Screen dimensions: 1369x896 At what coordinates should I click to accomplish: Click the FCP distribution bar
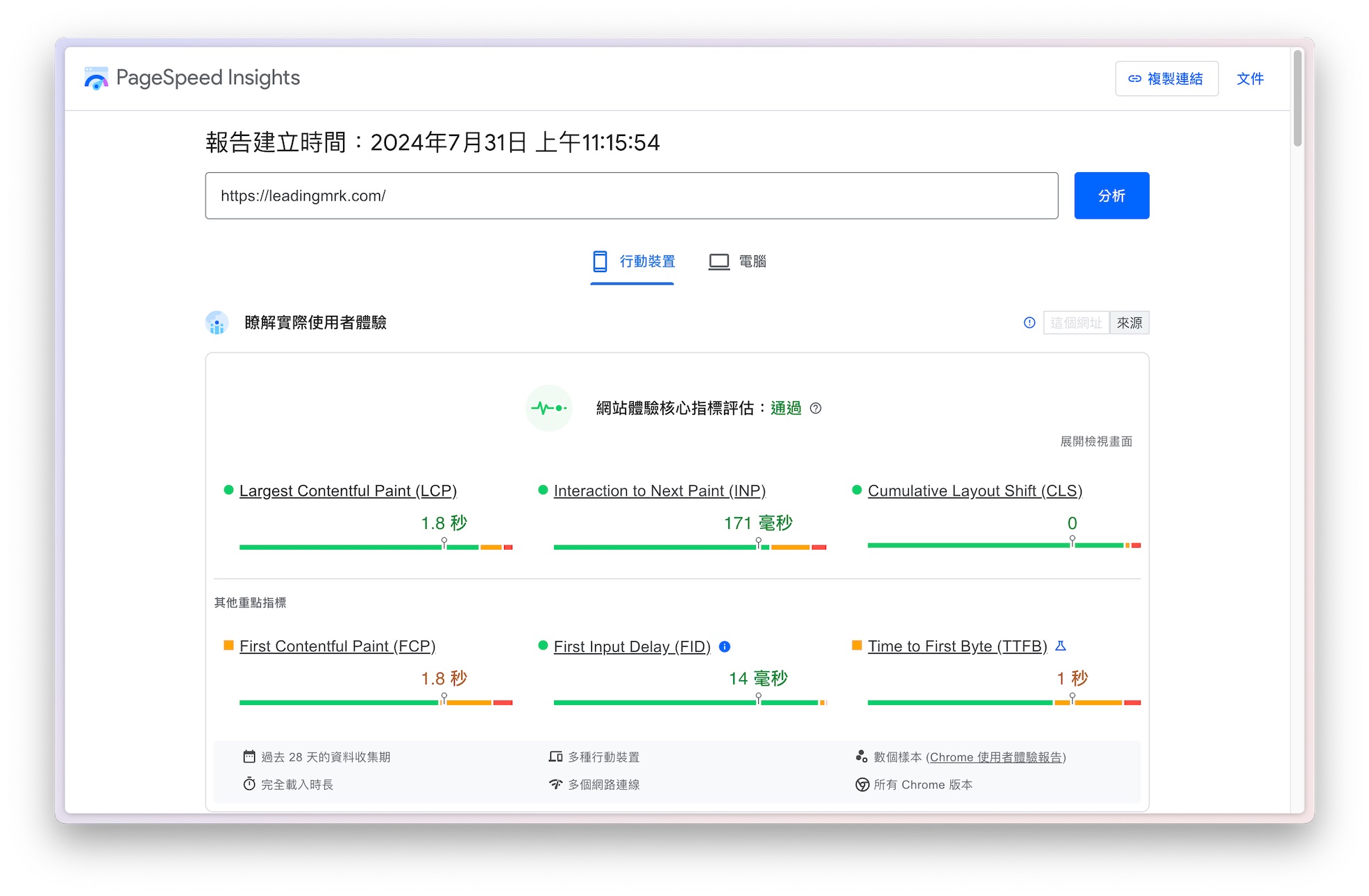click(x=376, y=702)
